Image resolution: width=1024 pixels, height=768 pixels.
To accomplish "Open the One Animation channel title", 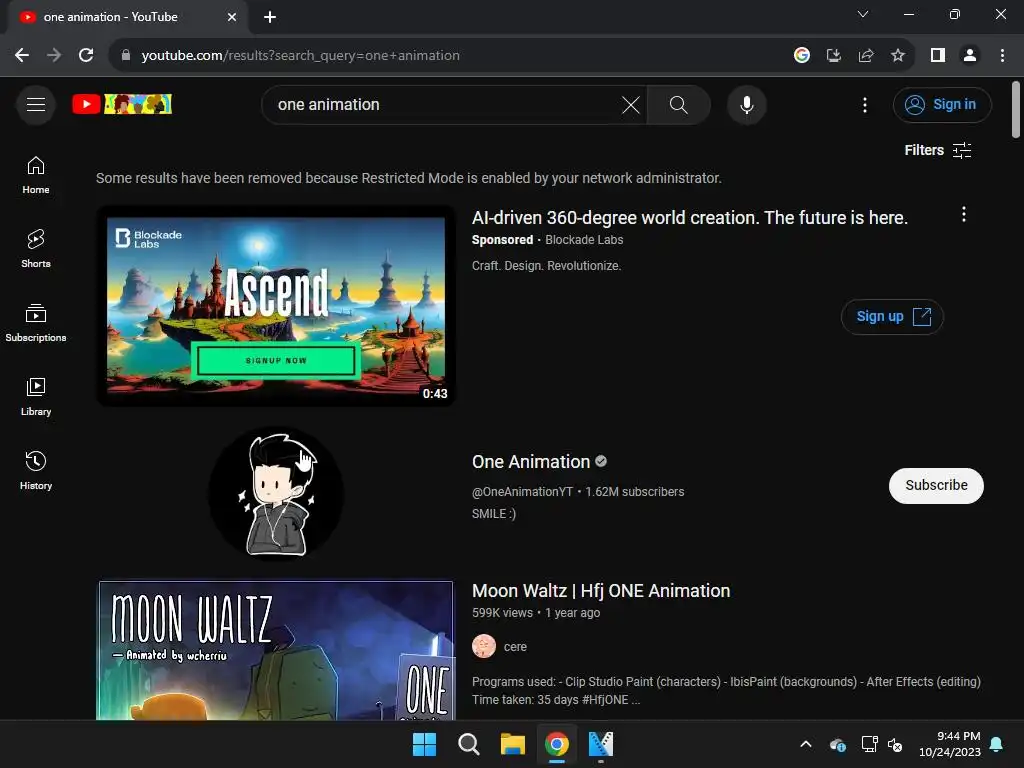I will pos(531,462).
